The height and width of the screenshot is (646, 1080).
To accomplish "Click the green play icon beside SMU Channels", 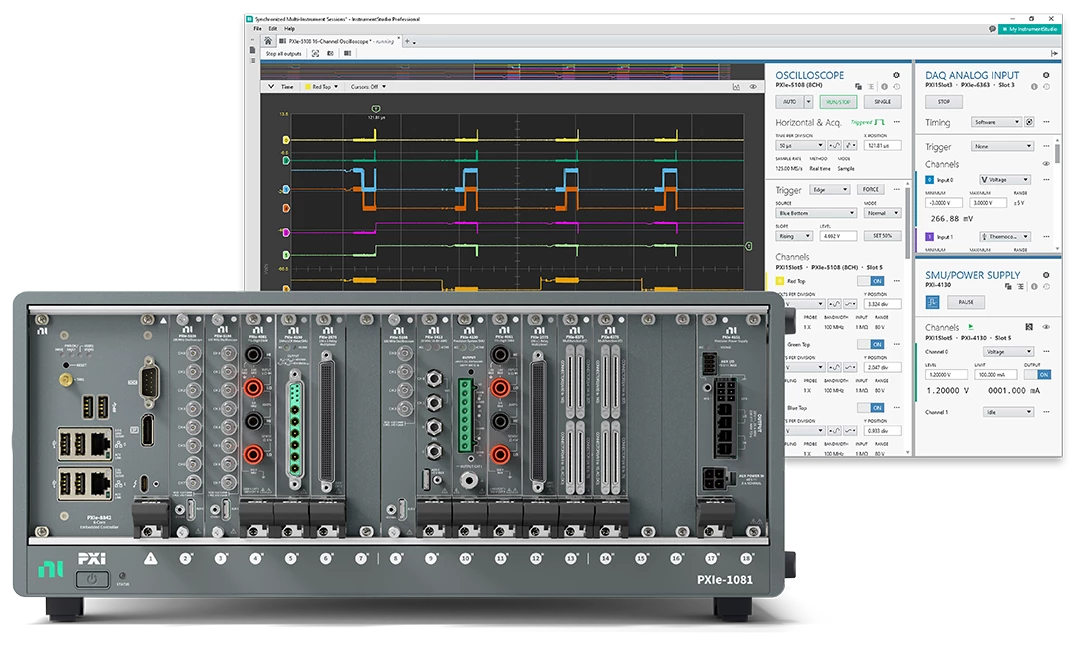I will [971, 326].
